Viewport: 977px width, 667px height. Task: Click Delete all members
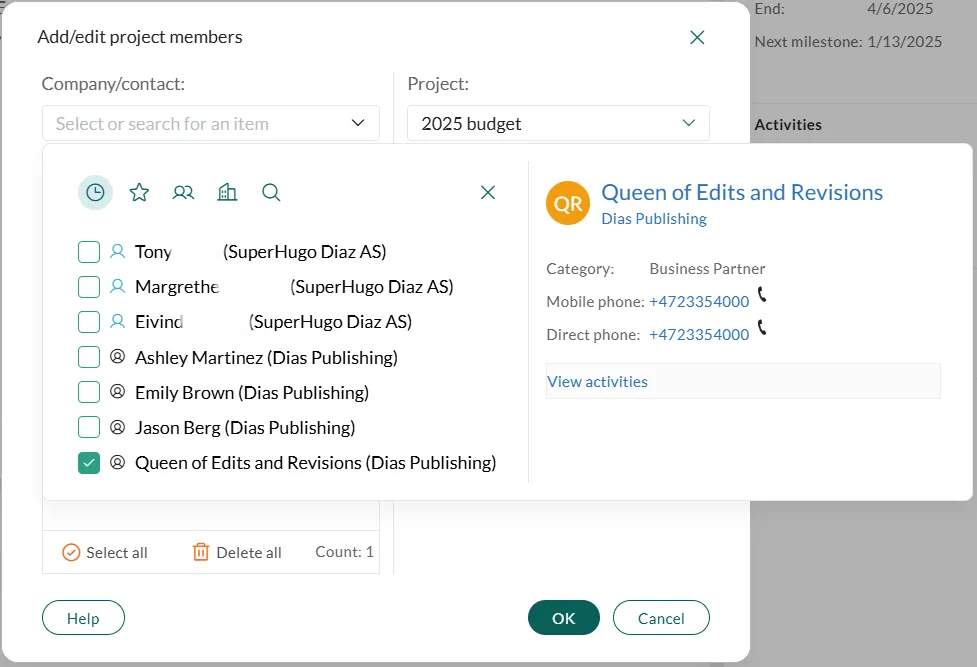[237, 552]
